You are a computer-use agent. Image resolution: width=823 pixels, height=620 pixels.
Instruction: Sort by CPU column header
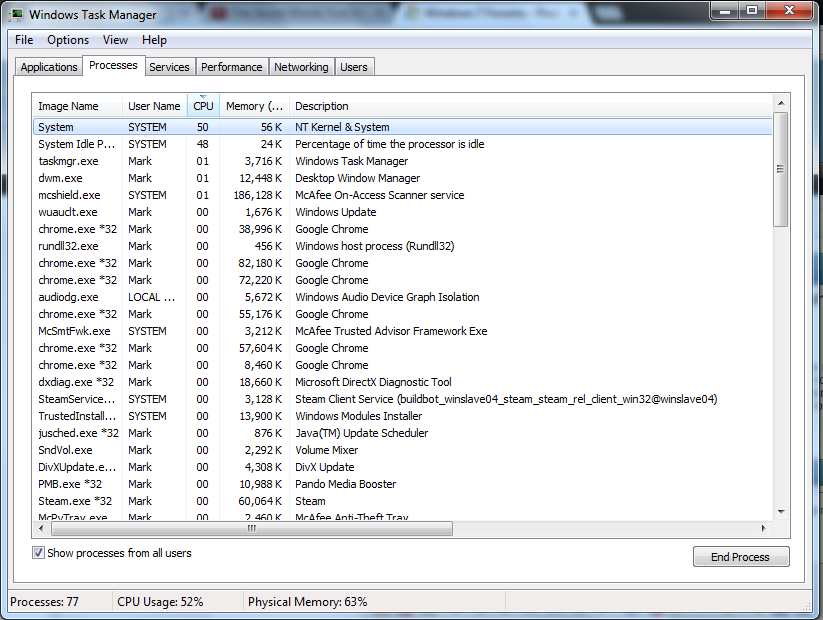203,106
